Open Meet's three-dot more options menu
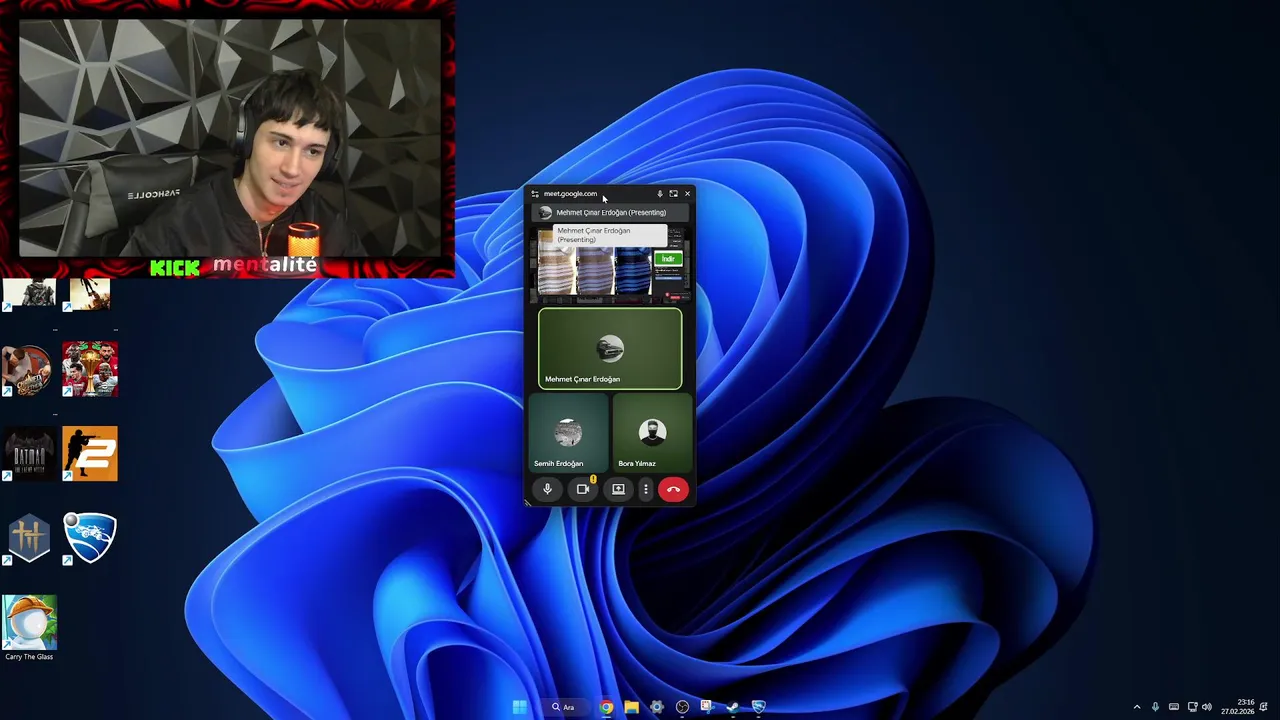Viewport: 1280px width, 720px height. [x=646, y=489]
